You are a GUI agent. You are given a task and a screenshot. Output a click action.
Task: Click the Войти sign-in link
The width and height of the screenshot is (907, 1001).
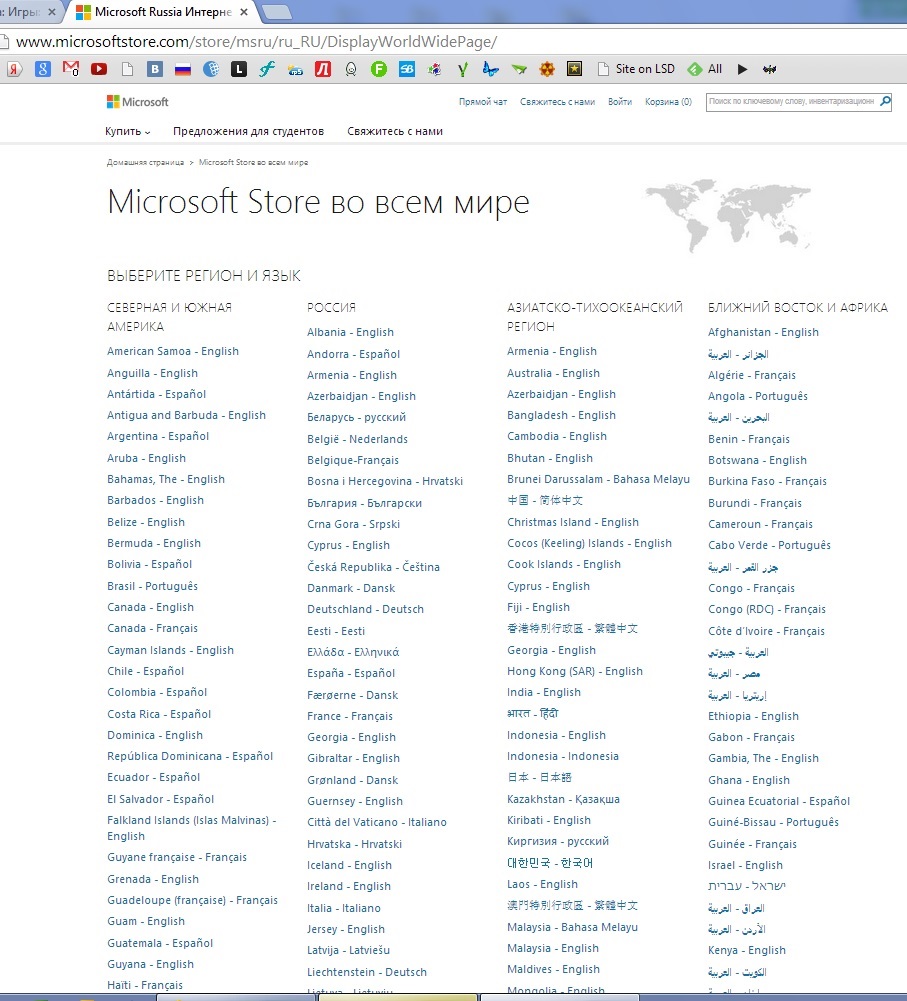pos(620,102)
